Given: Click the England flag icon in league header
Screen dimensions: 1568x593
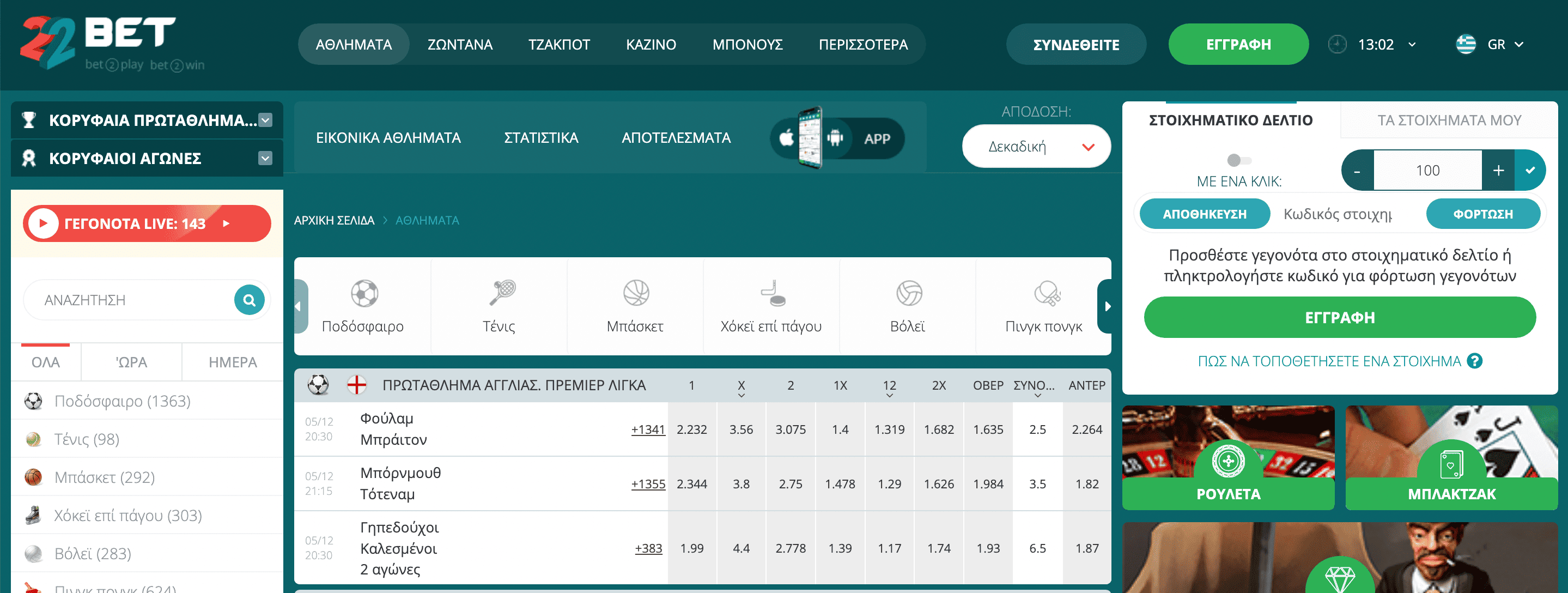Looking at the screenshot, I should click(x=356, y=385).
